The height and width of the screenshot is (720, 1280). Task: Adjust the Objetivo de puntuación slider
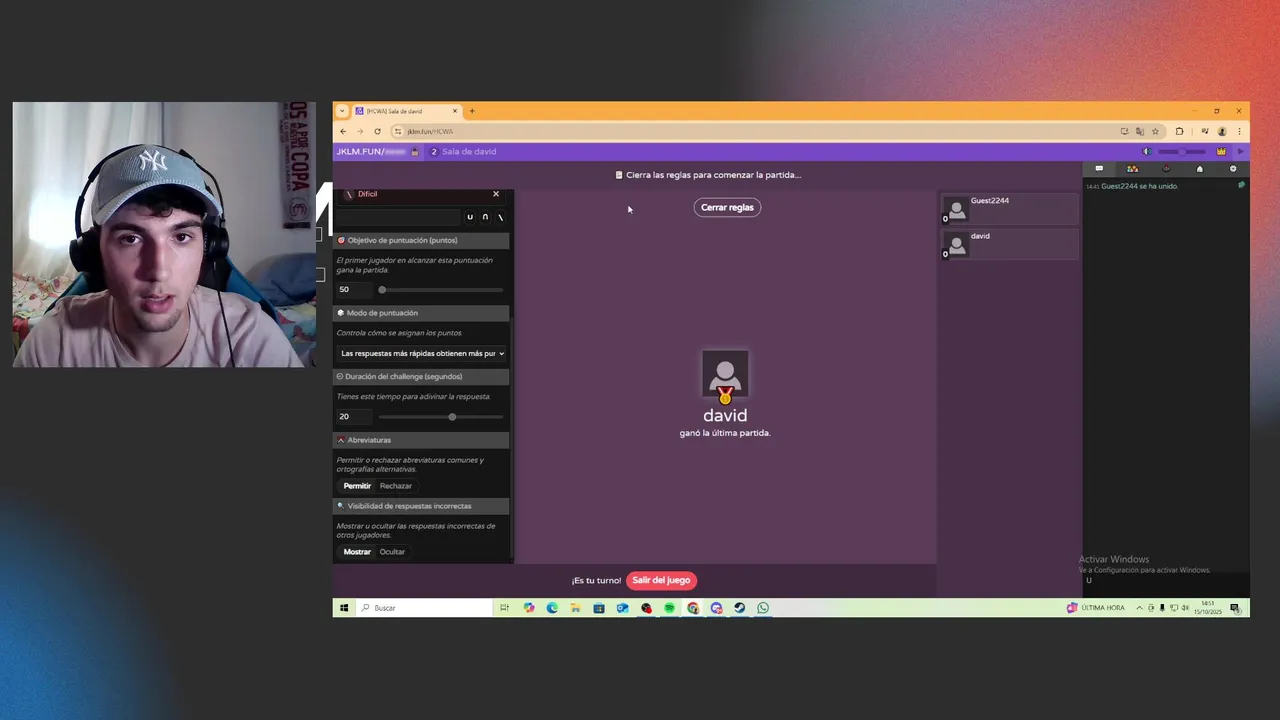tap(441, 290)
